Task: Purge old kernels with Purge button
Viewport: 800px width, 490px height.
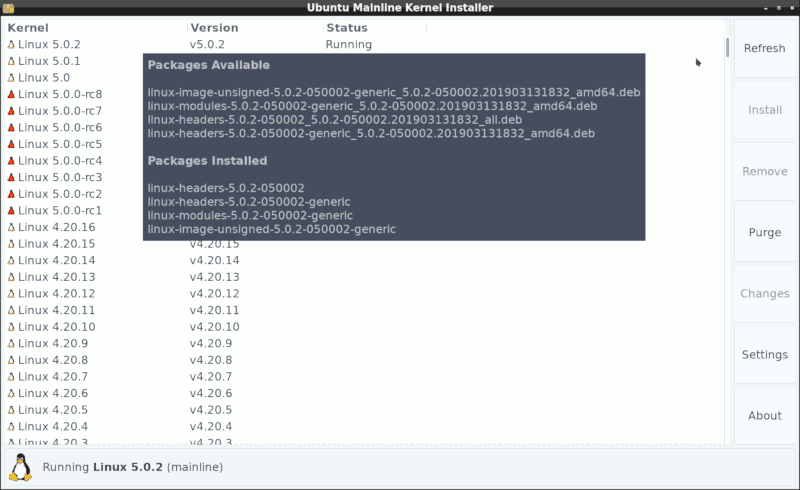Action: coord(764,232)
